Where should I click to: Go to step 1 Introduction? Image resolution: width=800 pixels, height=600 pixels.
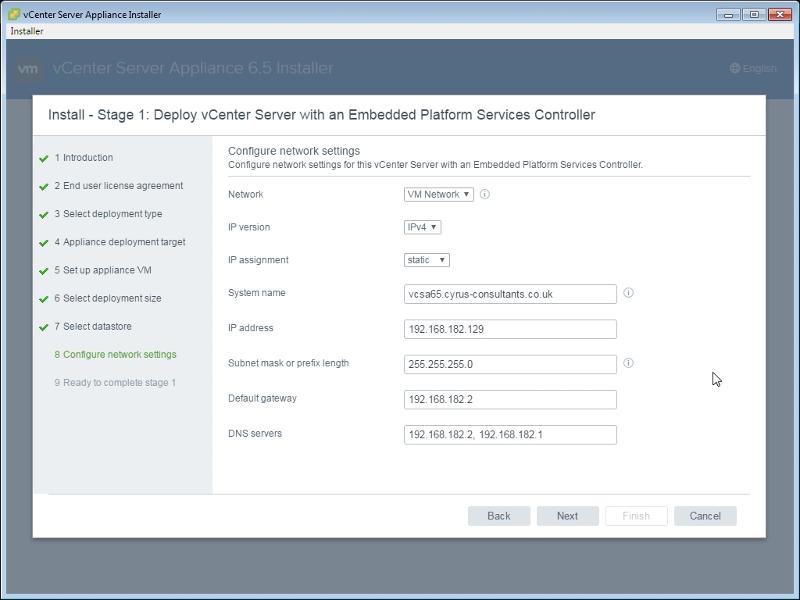tap(84, 158)
